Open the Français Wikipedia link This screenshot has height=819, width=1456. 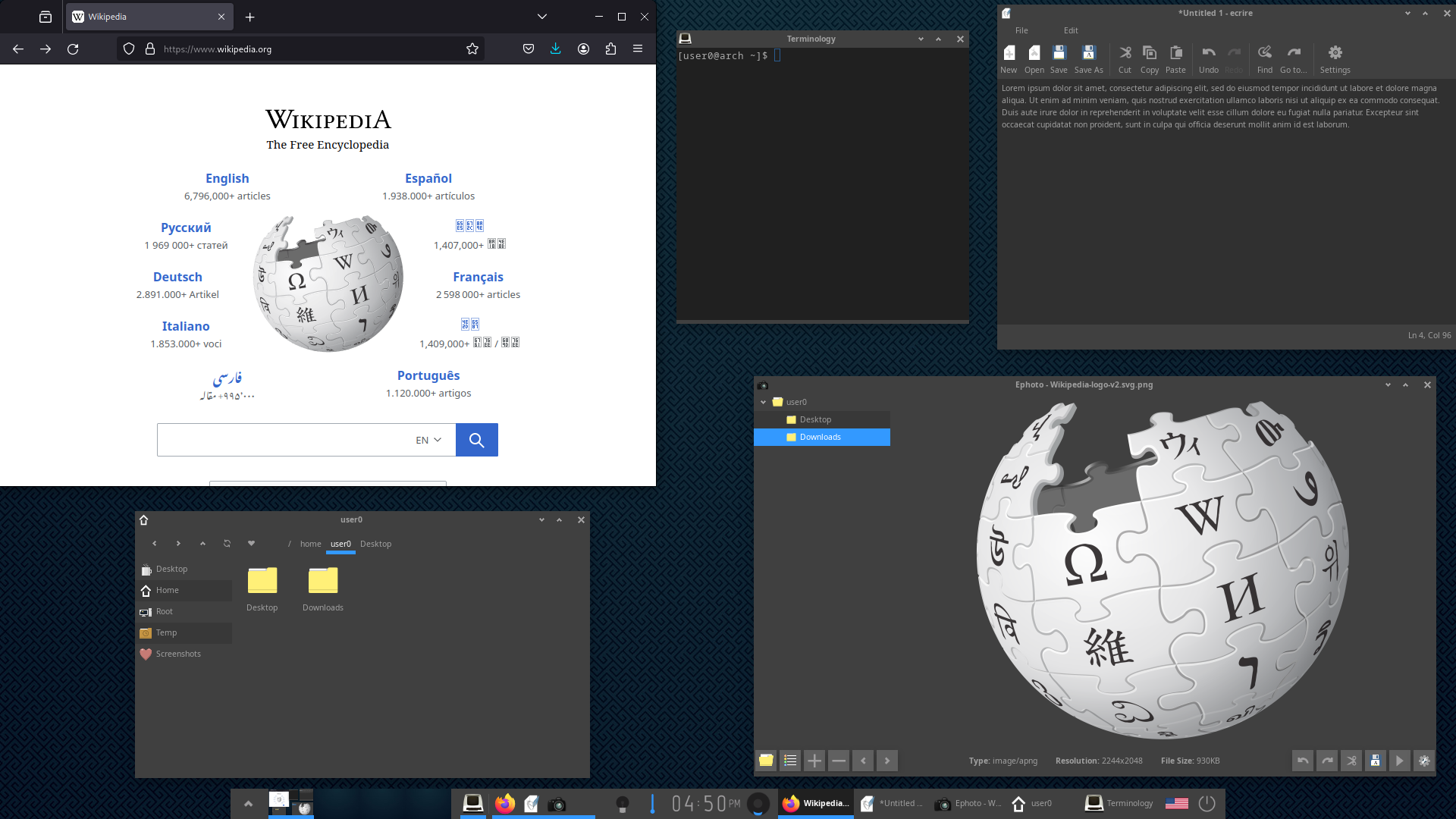coord(478,277)
